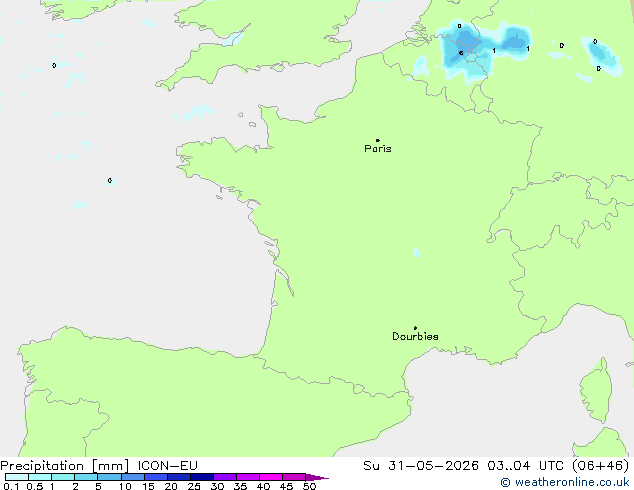Pick the 10–15 mm legend swatch

click(132, 477)
